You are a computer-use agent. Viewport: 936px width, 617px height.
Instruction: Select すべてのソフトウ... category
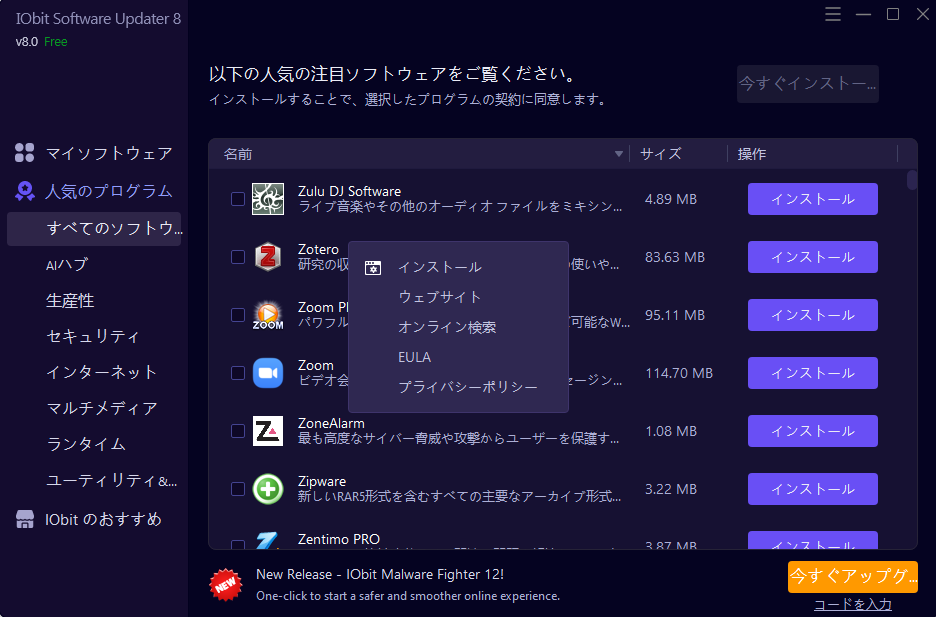pos(94,229)
